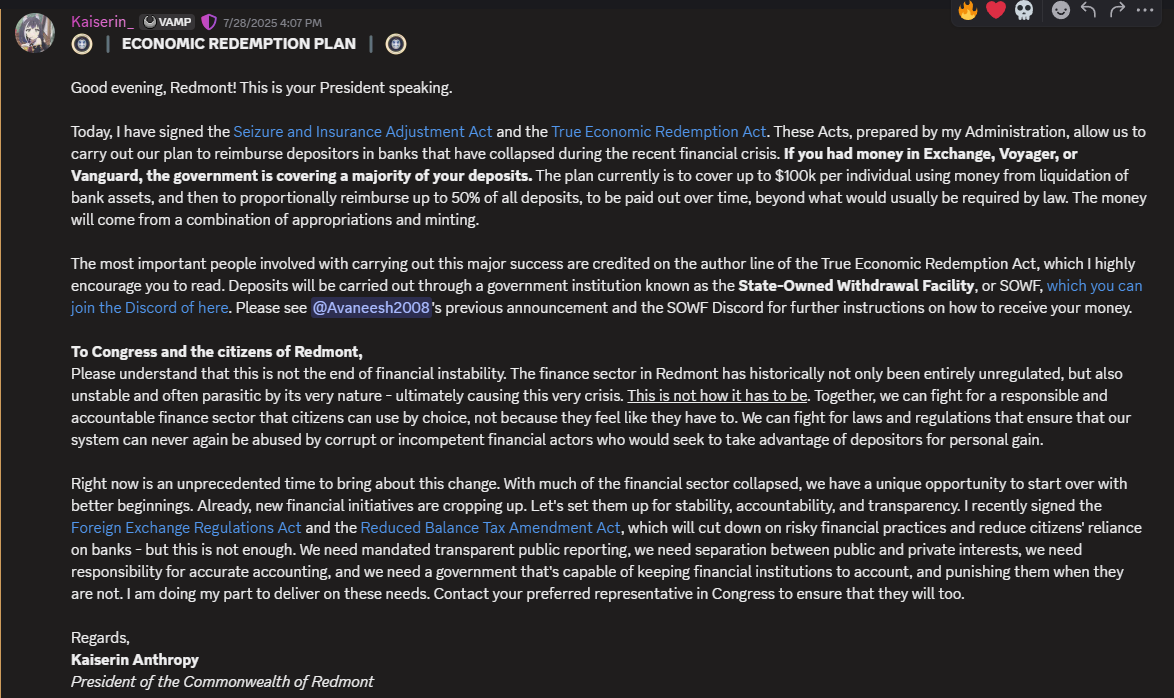React with the skull emoji

[1023, 10]
